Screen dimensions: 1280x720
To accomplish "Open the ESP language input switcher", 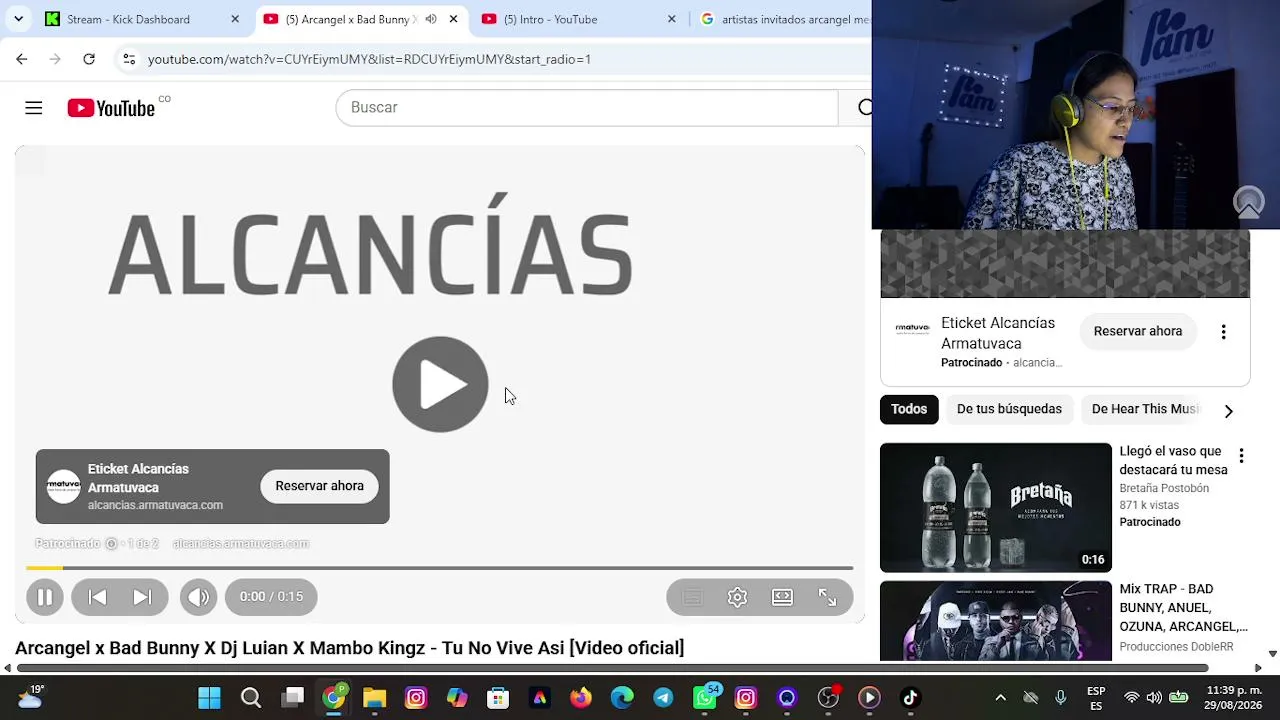I will 1096,698.
